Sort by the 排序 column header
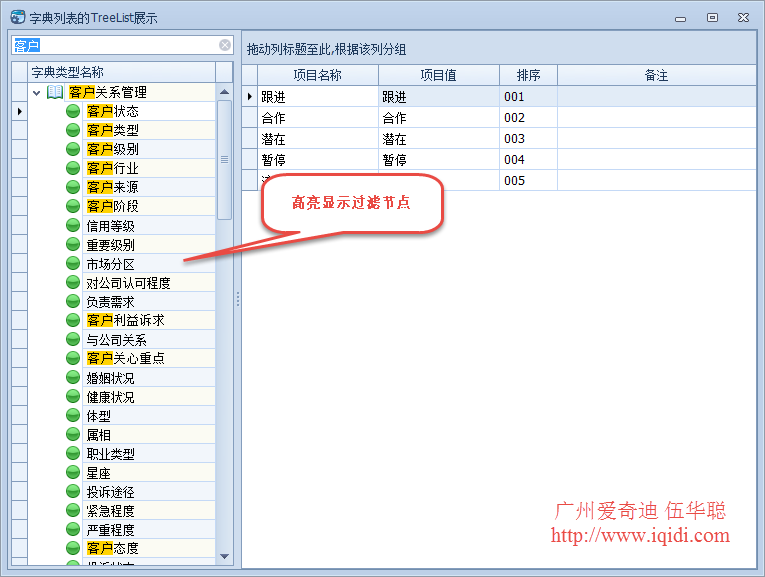The width and height of the screenshot is (765, 577). click(528, 75)
